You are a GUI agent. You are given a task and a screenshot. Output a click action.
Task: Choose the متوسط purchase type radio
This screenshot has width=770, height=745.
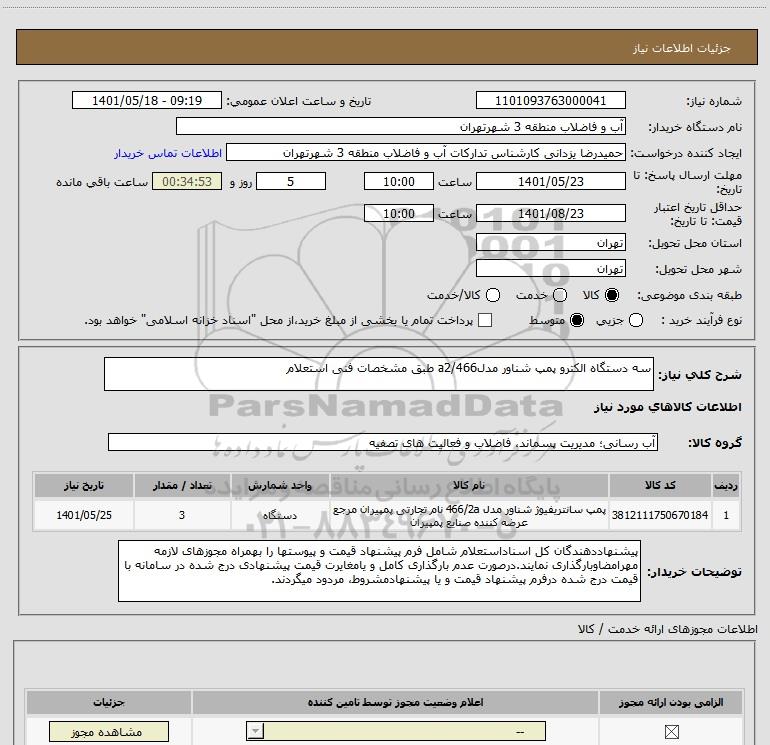click(577, 320)
